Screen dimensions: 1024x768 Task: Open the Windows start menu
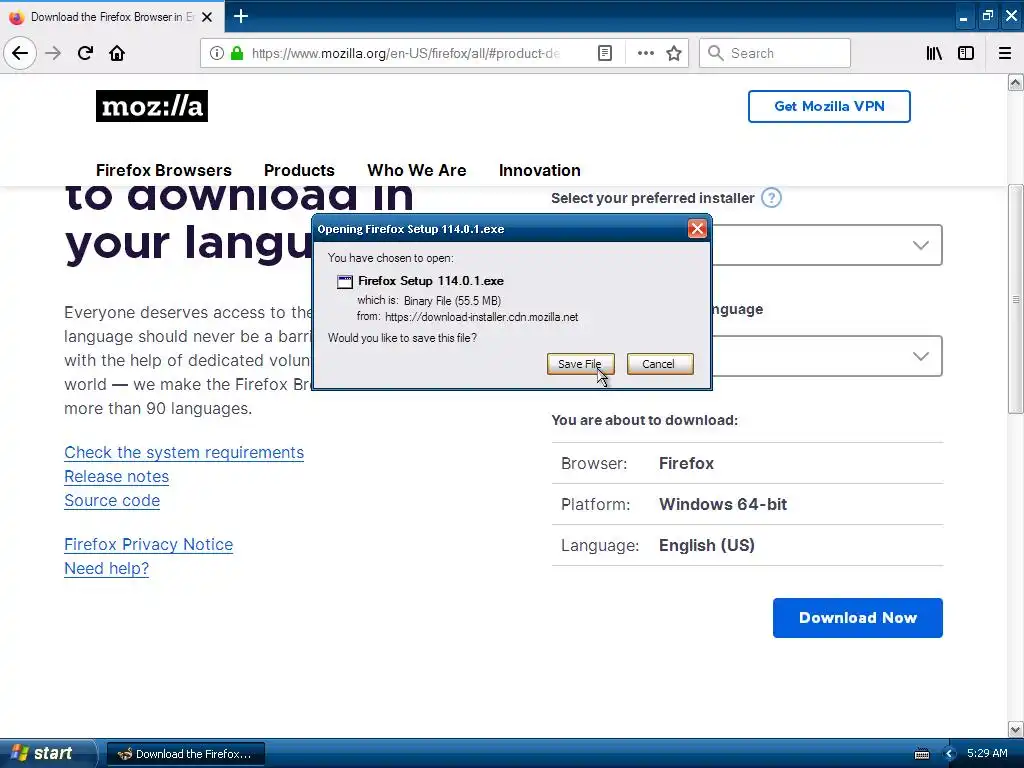click(47, 754)
